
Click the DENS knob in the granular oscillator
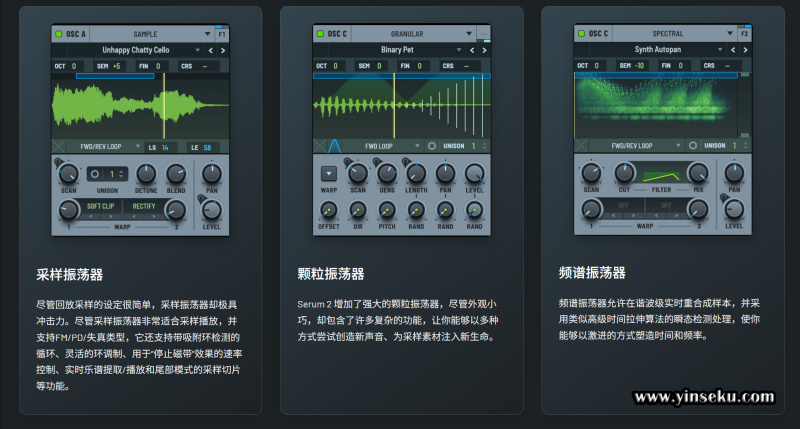[x=386, y=172]
